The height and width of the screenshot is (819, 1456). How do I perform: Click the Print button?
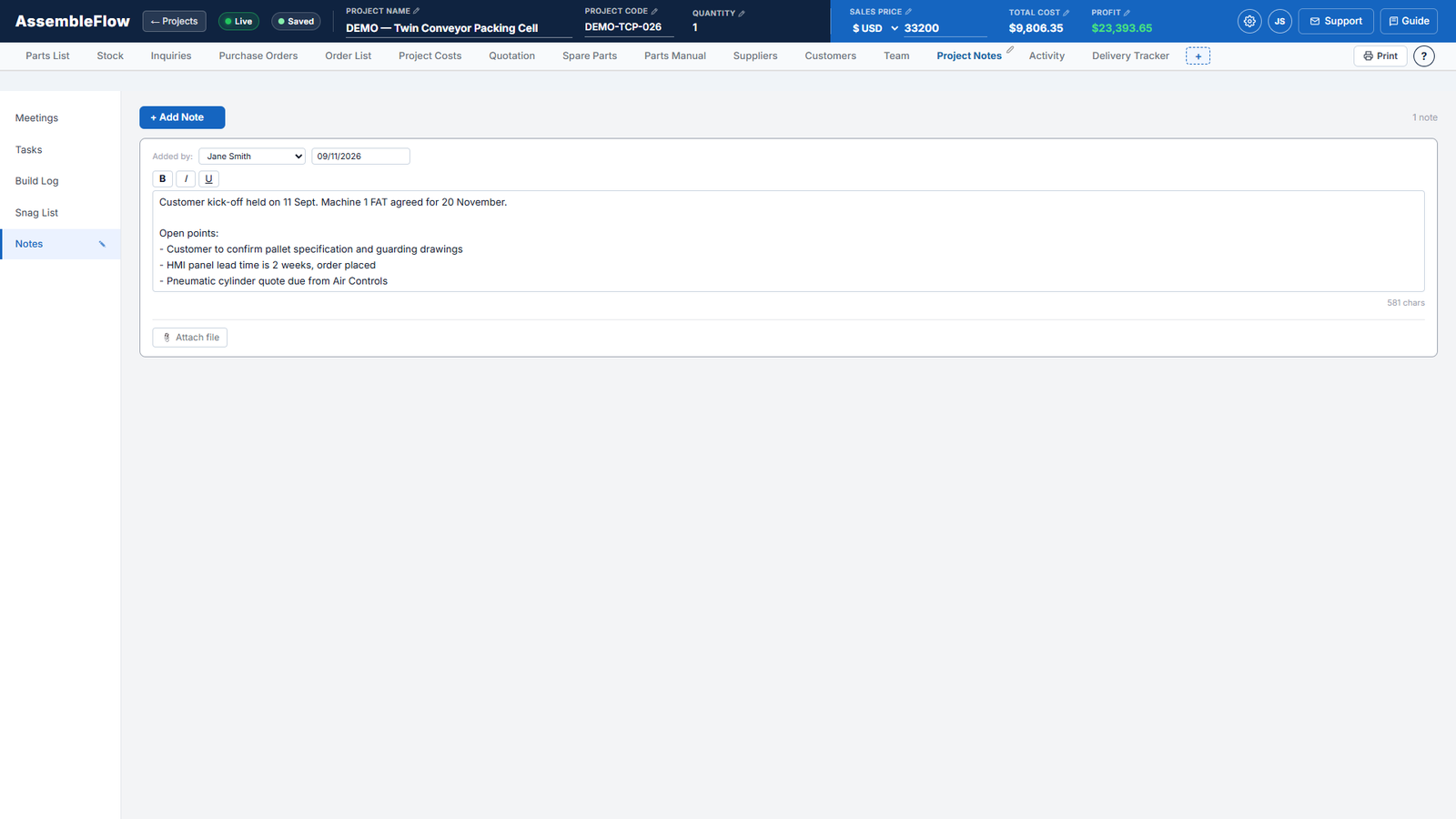pyautogui.click(x=1380, y=56)
